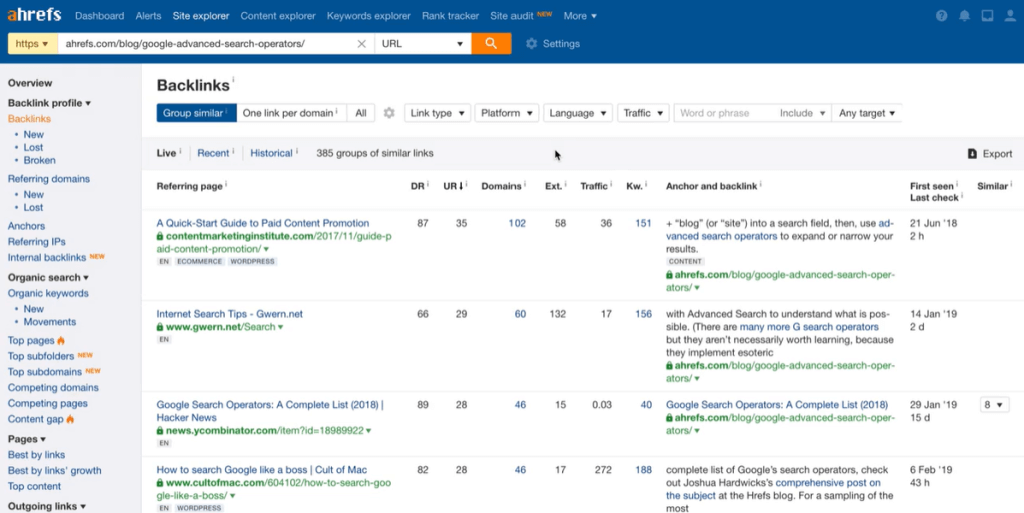Open Anchors report in sidebar
The image size is (1024, 513).
click(26, 226)
